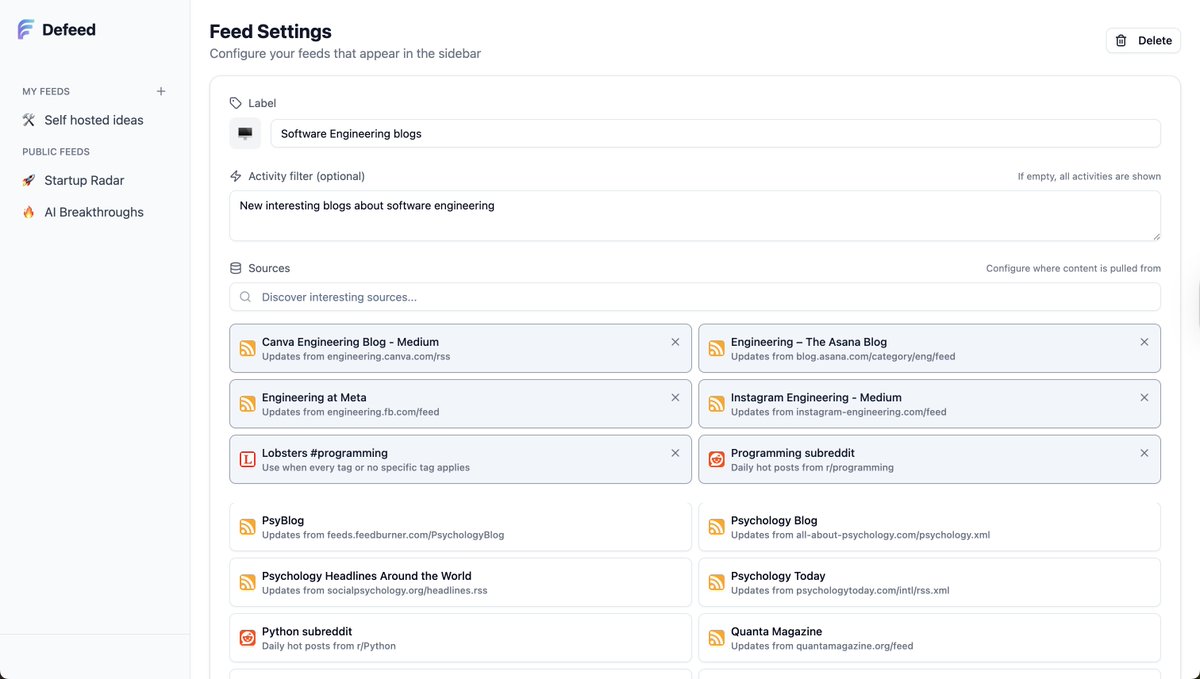Click Reddit icon of Python subreddit
Viewport: 1200px width, 679px height.
(x=247, y=638)
